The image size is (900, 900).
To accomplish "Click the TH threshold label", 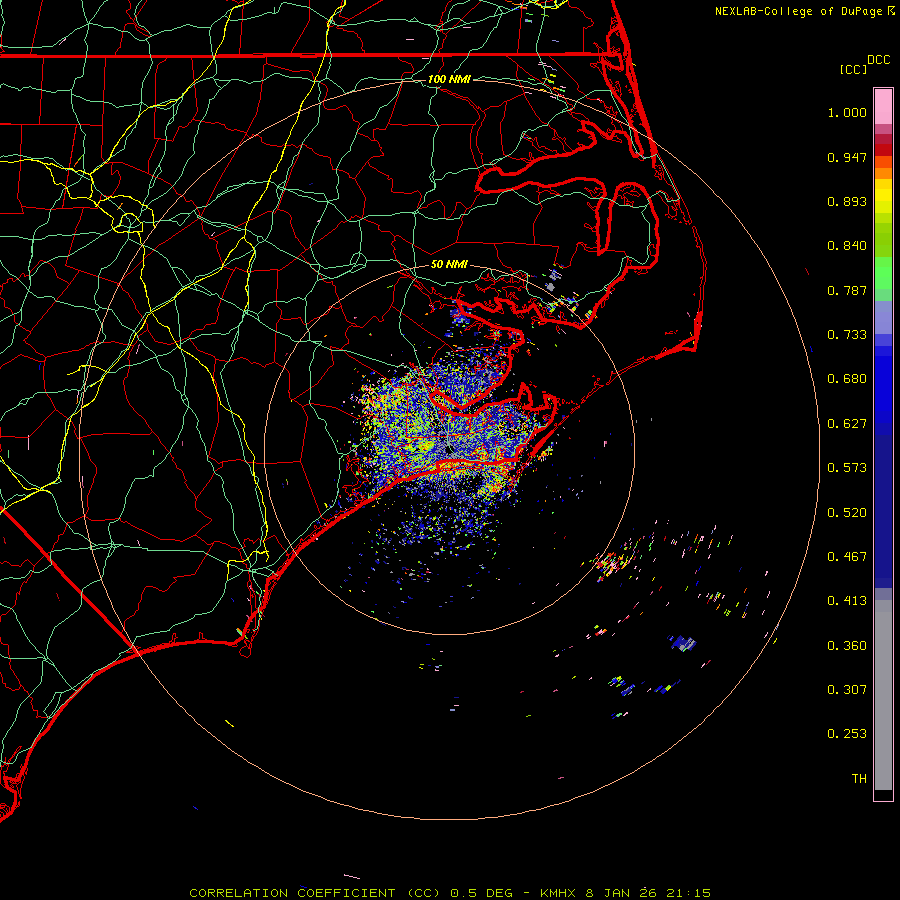I will (x=859, y=779).
